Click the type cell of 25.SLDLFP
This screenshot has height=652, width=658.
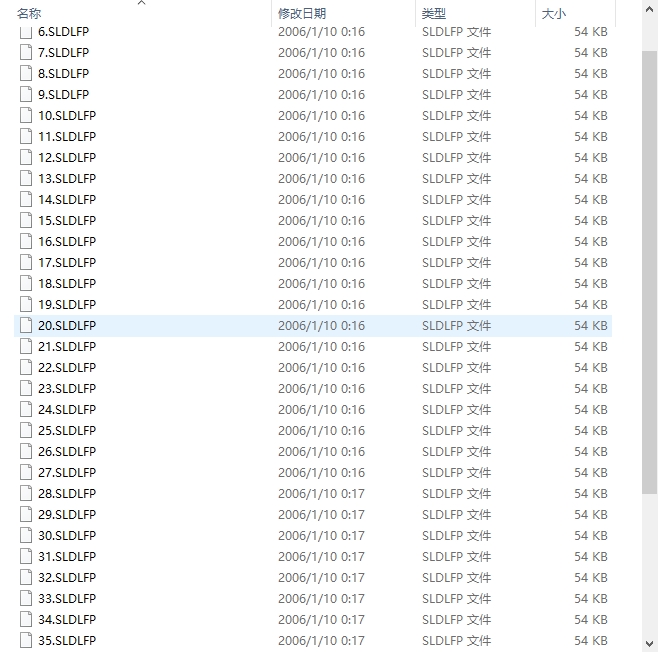(456, 430)
